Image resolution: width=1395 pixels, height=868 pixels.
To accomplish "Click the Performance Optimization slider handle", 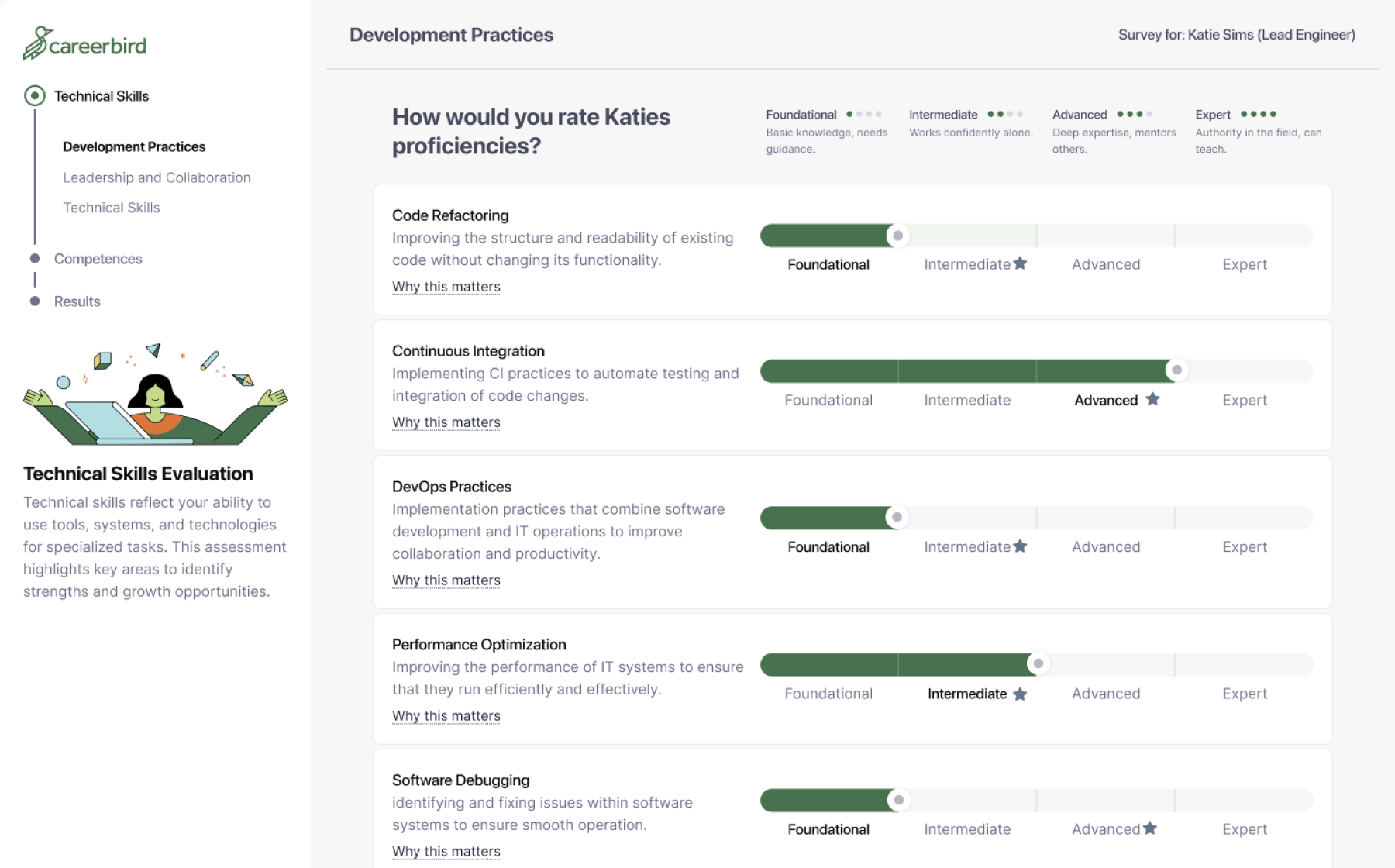I will (x=1038, y=663).
